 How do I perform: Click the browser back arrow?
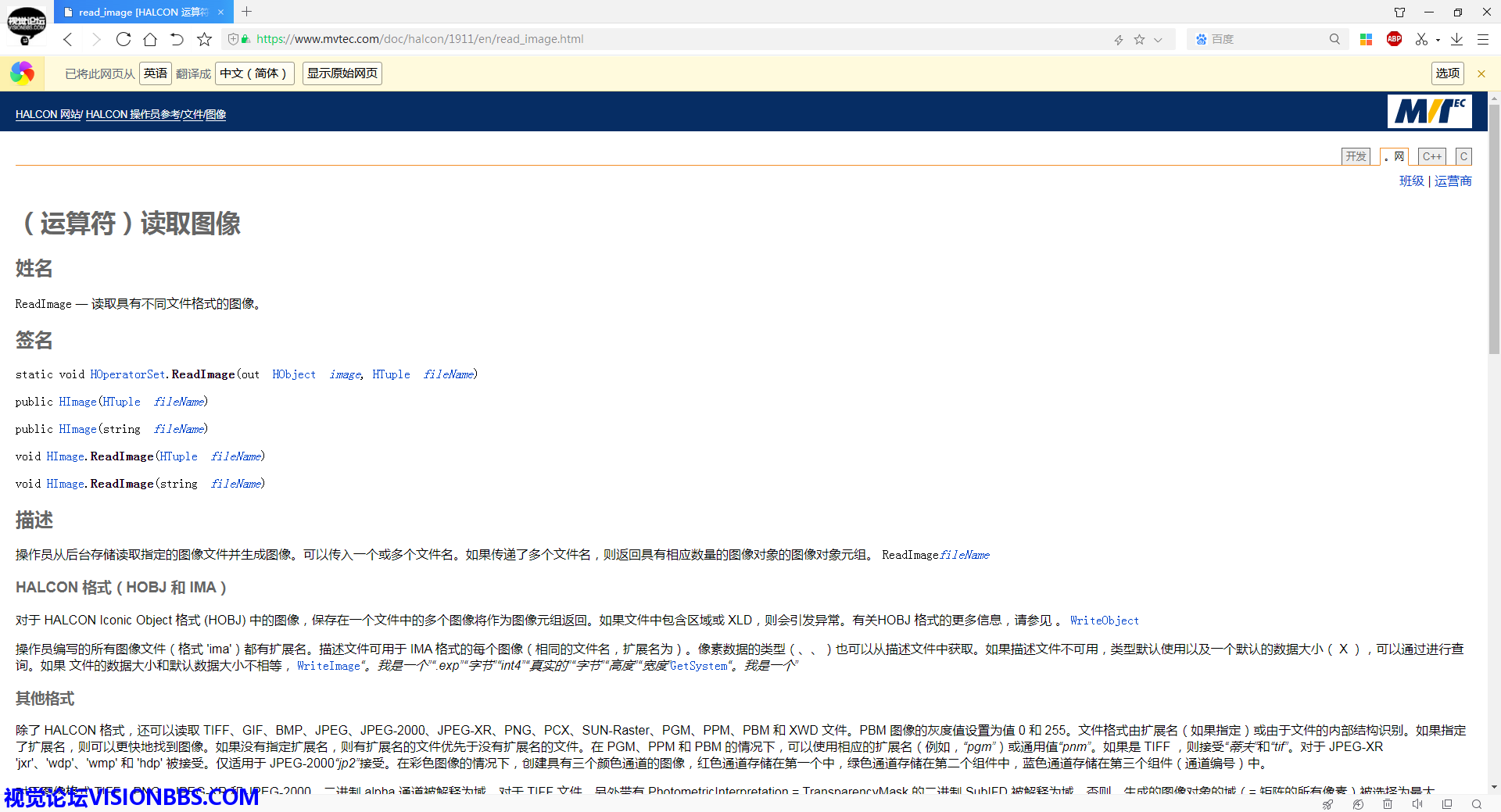pyautogui.click(x=68, y=39)
